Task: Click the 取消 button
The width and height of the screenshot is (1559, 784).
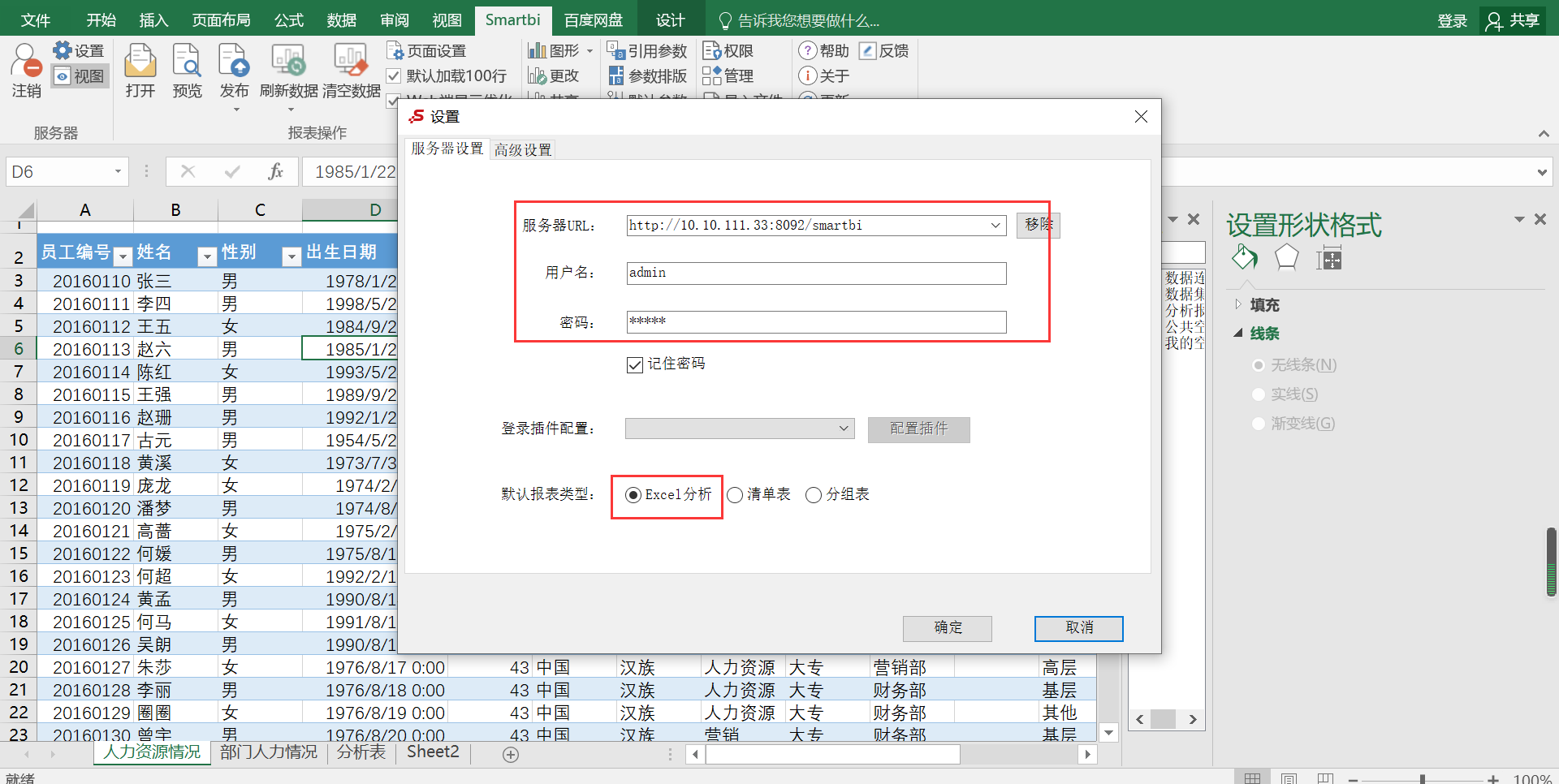Action: [1079, 628]
